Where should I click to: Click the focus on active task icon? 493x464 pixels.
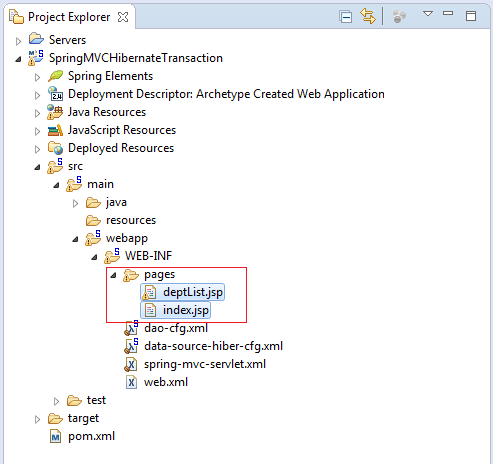pyautogui.click(x=399, y=16)
